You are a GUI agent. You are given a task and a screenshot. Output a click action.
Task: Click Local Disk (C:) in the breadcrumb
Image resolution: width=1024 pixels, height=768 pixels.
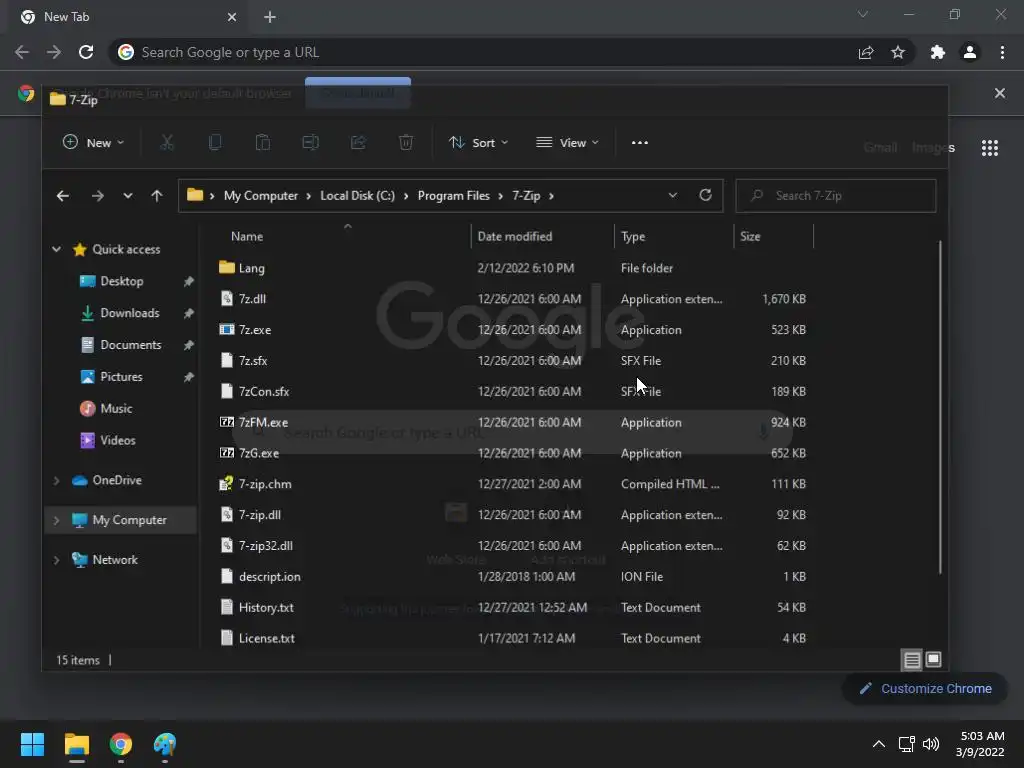pyautogui.click(x=357, y=196)
